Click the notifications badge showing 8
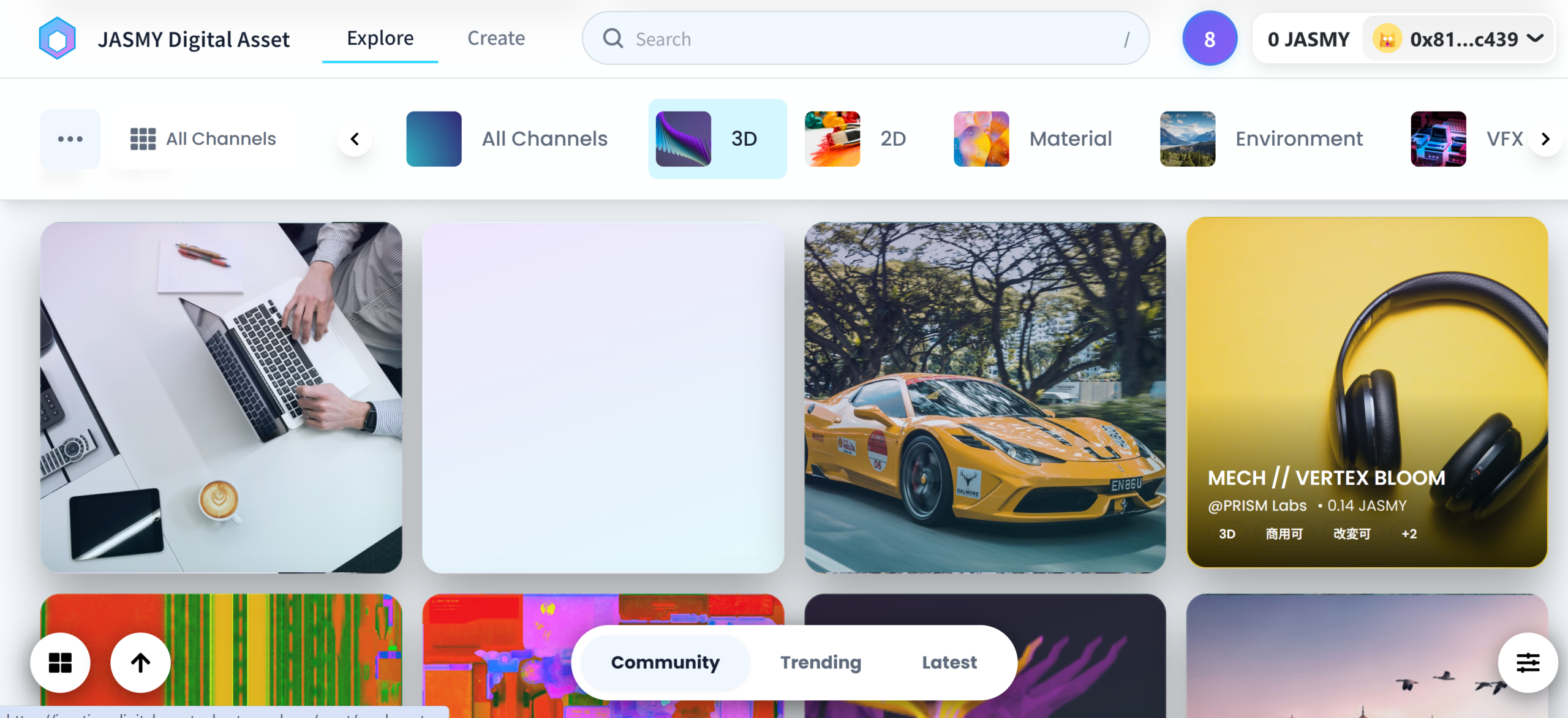The image size is (1568, 718). (1209, 39)
